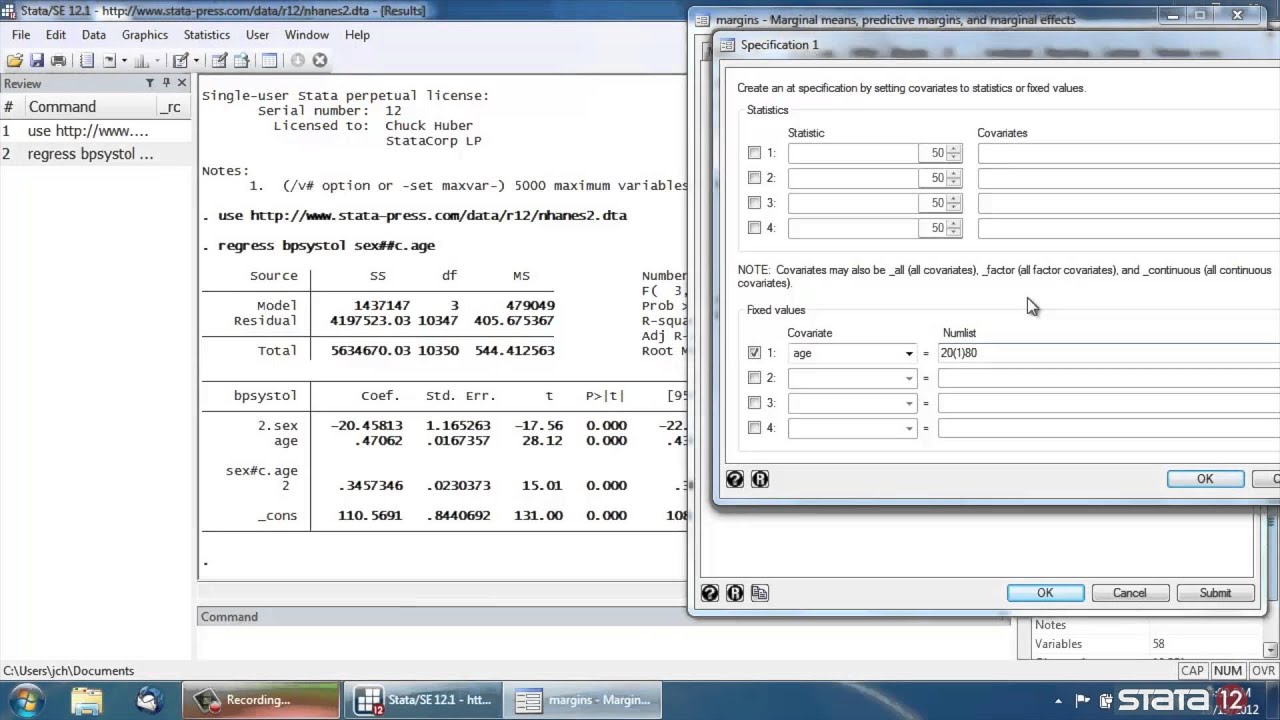Click the Numlist field containing 20(1)80

(1108, 353)
